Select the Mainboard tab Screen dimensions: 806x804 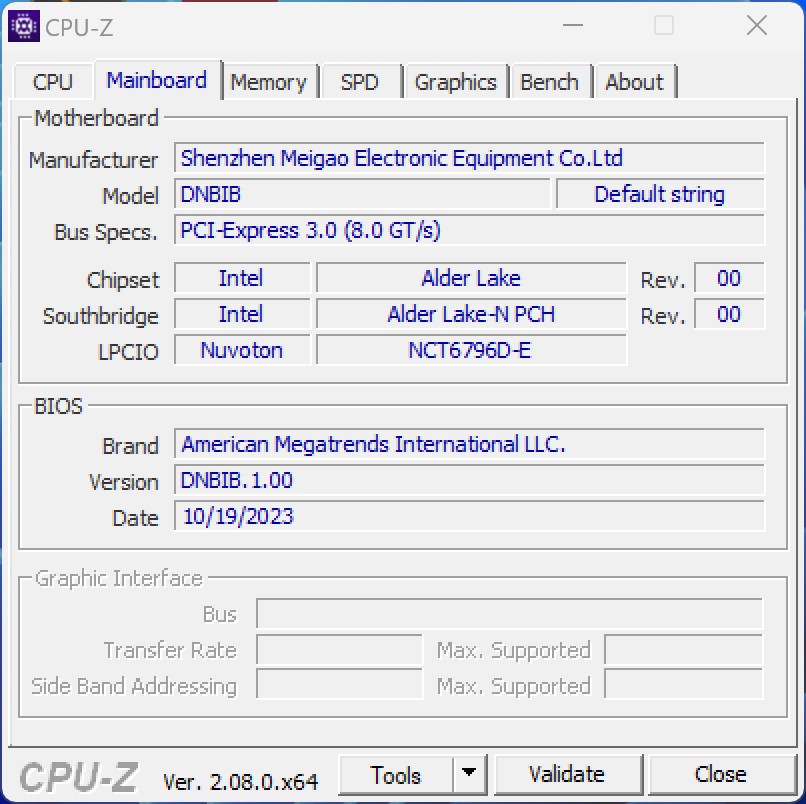pyautogui.click(x=157, y=80)
